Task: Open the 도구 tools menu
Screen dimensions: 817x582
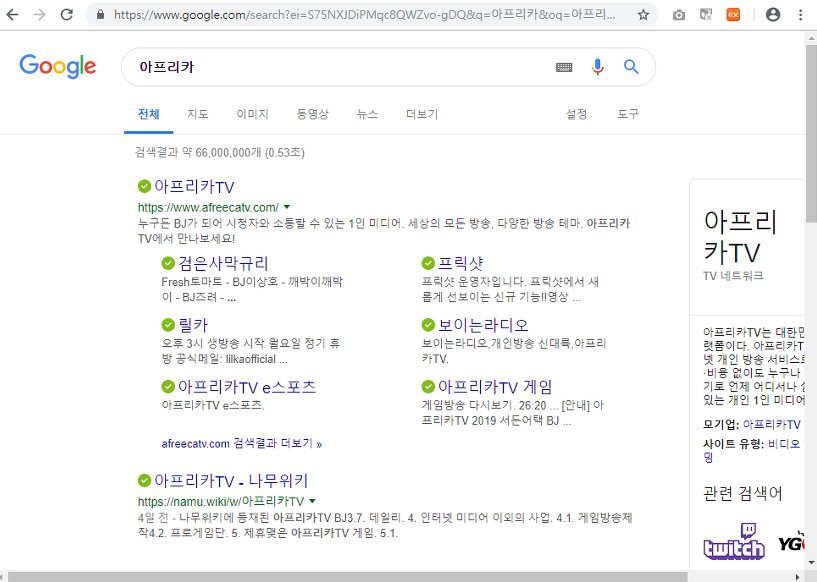Action: tap(628, 114)
